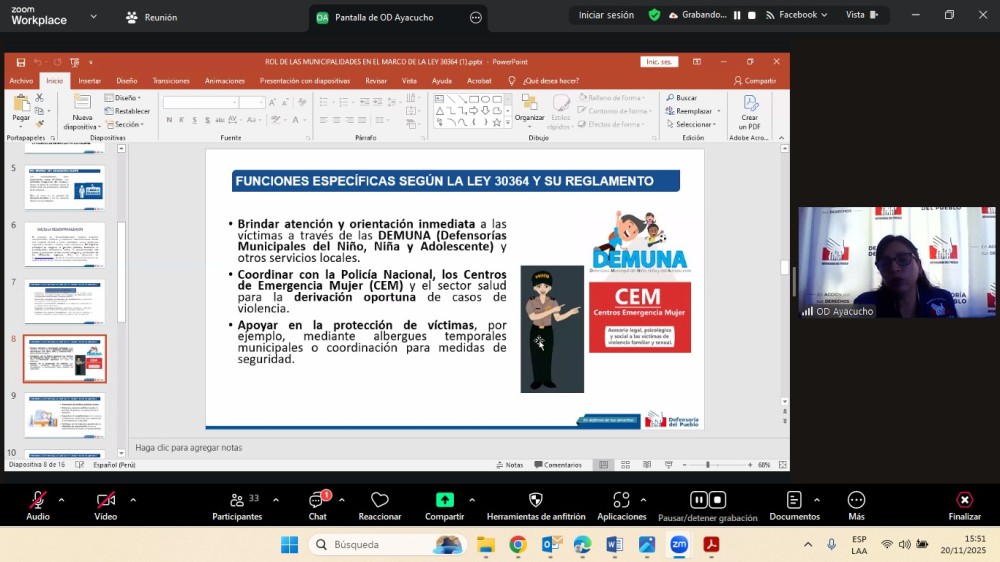Image resolution: width=1000 pixels, height=562 pixels.
Task: Turn on camera with Video button
Action: pyautogui.click(x=105, y=501)
